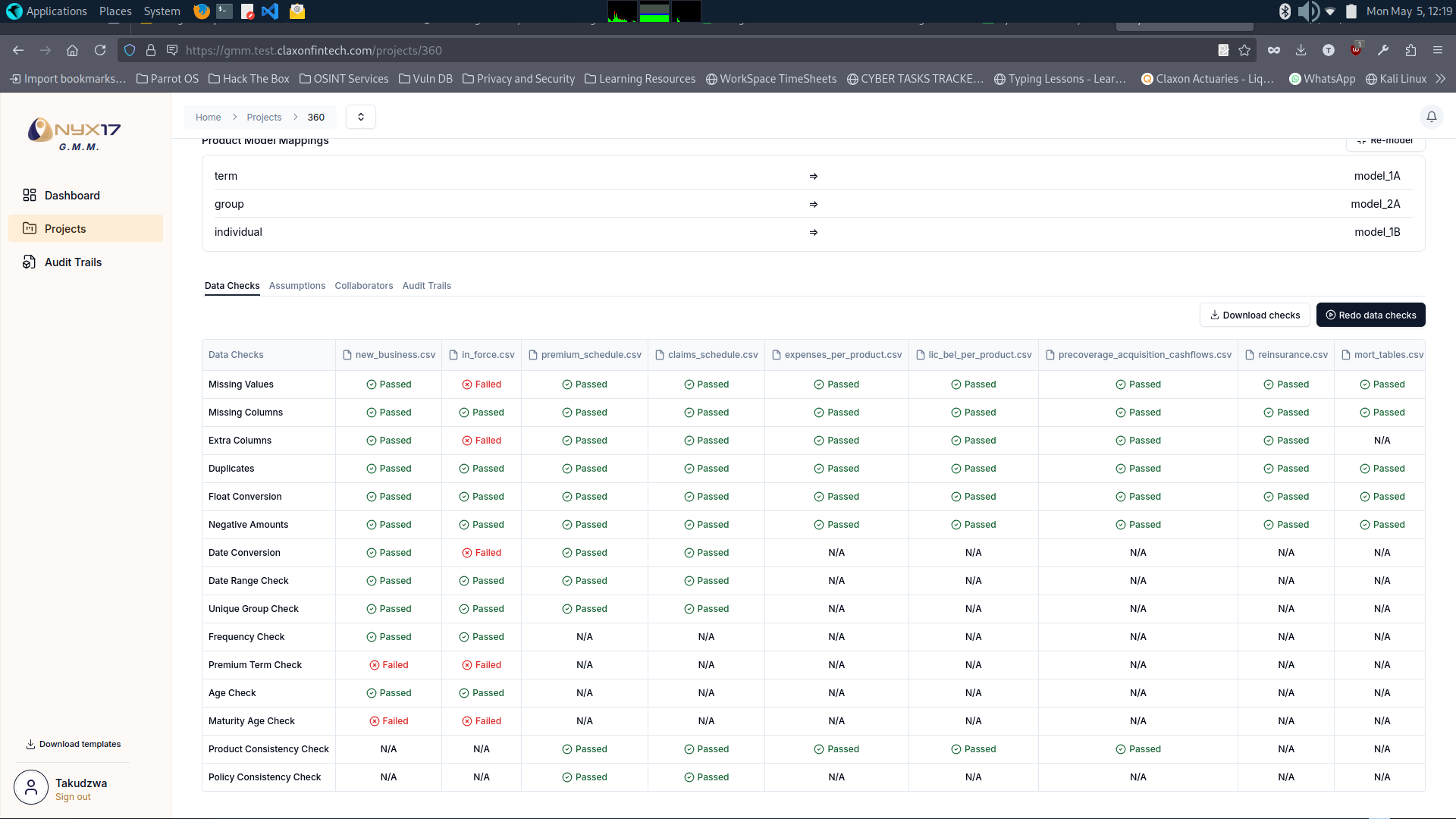Switch to the Assumptions tab
Image resolution: width=1456 pixels, height=819 pixels.
pos(297,286)
